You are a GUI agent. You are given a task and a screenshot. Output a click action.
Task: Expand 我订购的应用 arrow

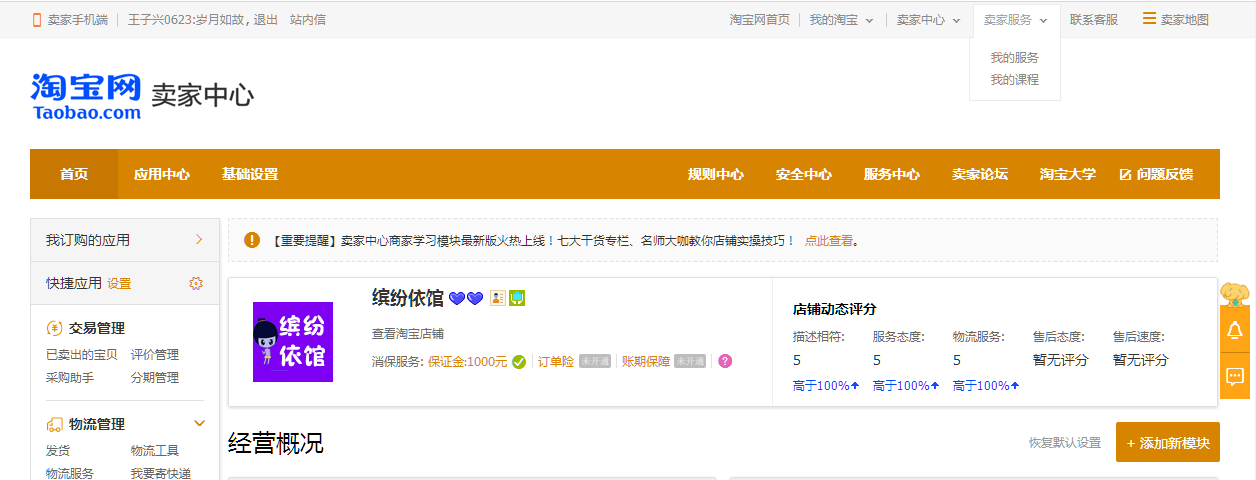199,240
